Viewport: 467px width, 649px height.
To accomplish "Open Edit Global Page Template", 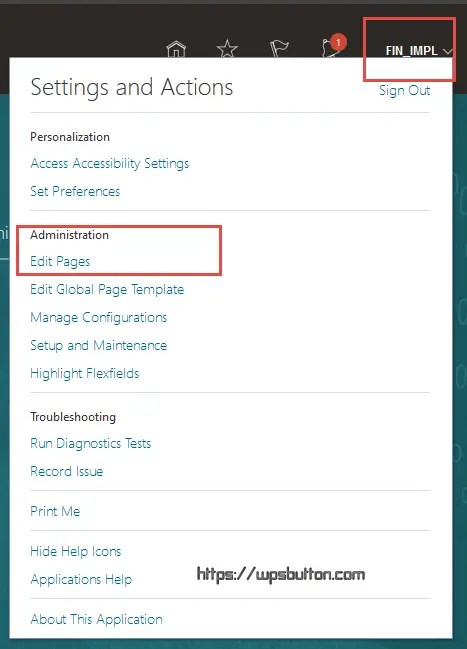I will point(107,289).
